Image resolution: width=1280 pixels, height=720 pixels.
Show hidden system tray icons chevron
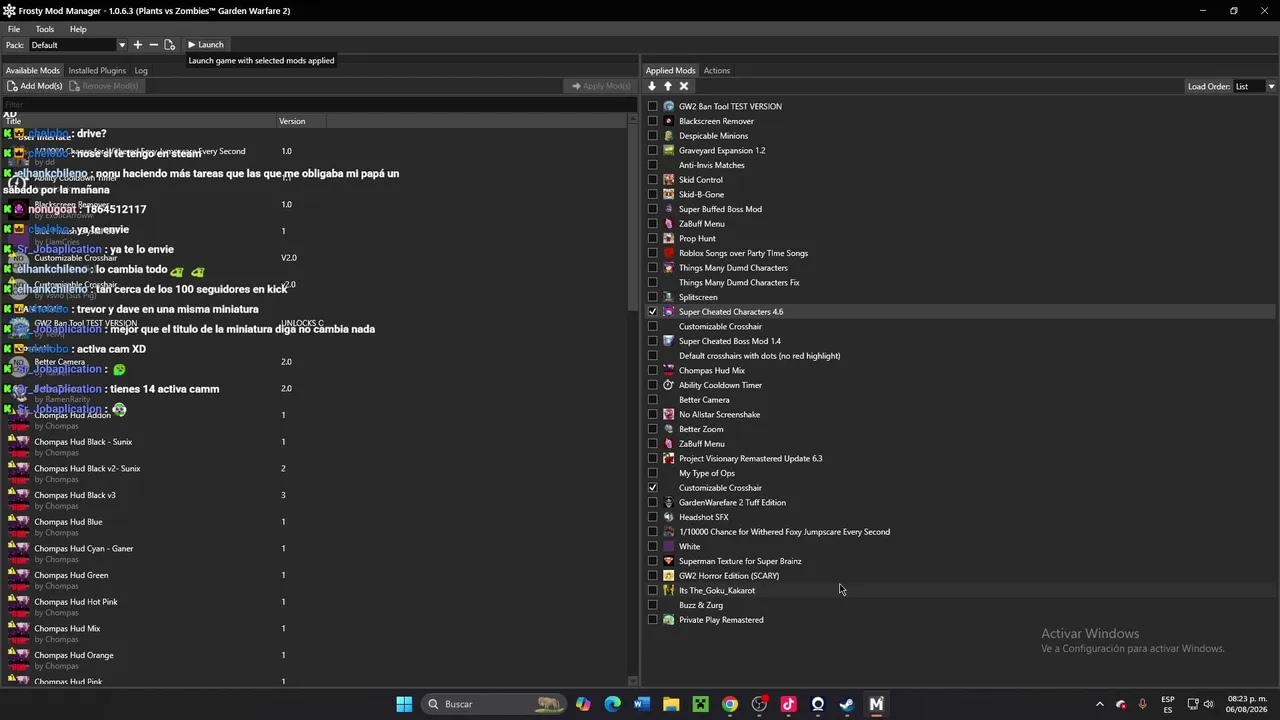pyautogui.click(x=1099, y=704)
